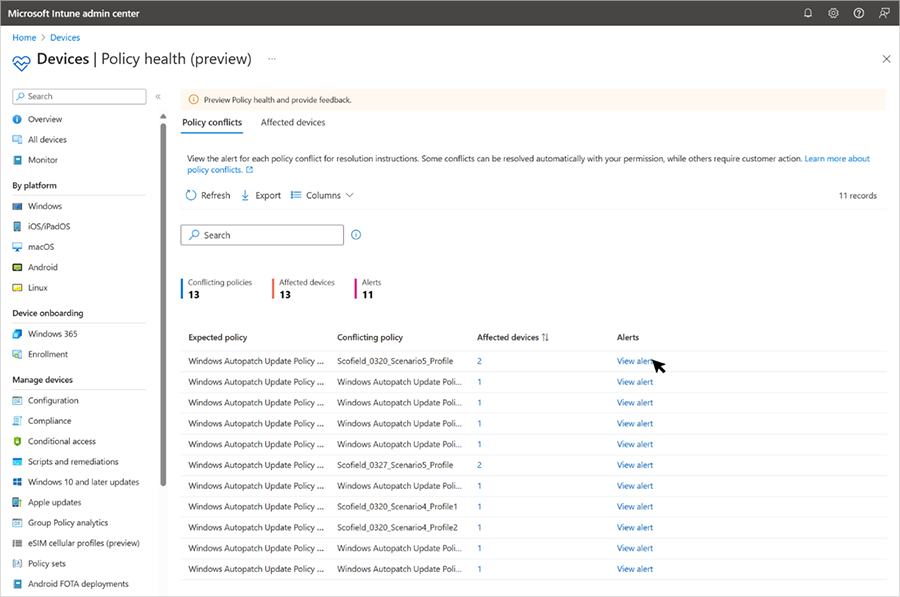Click the Linux icon
The image size is (900, 597).
[17, 288]
